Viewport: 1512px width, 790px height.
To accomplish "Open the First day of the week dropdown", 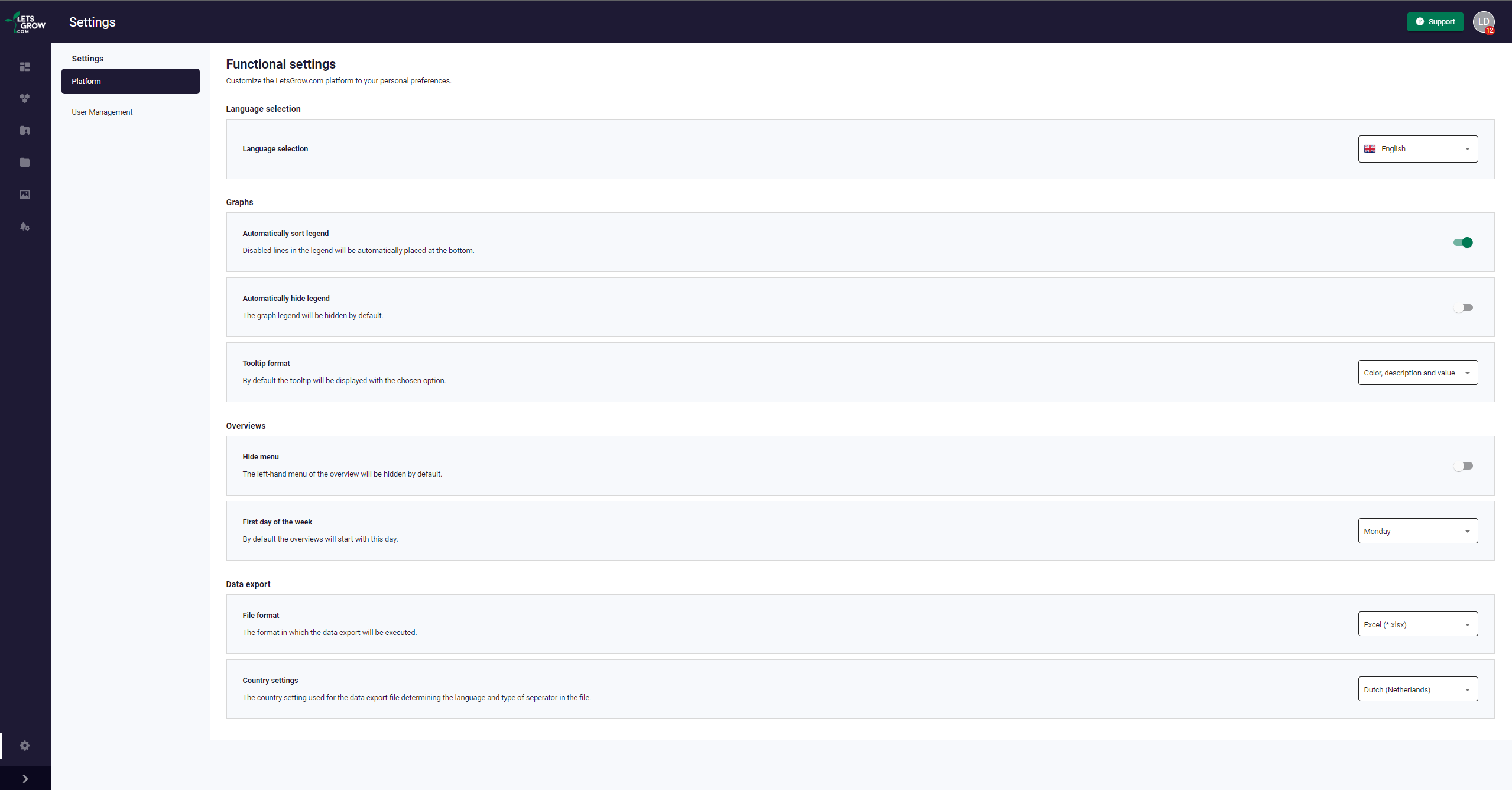I will (x=1418, y=531).
